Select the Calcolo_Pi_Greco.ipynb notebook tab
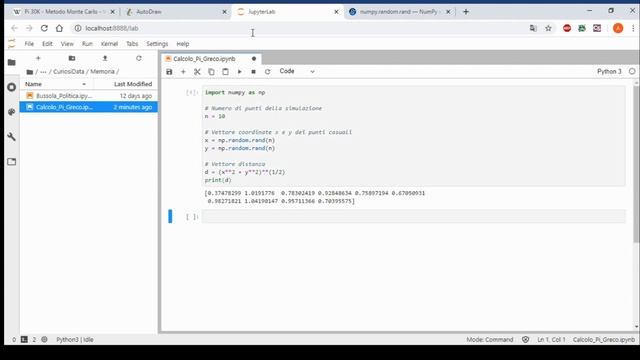Image resolution: width=640 pixels, height=360 pixels. (x=204, y=59)
